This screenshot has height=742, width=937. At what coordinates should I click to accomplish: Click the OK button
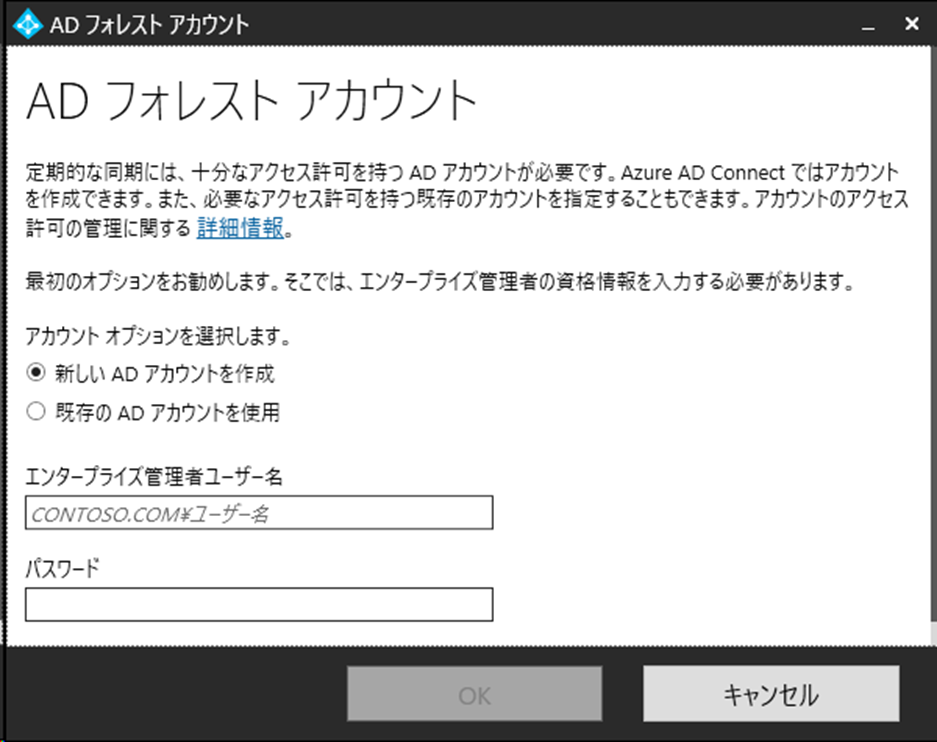(474, 694)
